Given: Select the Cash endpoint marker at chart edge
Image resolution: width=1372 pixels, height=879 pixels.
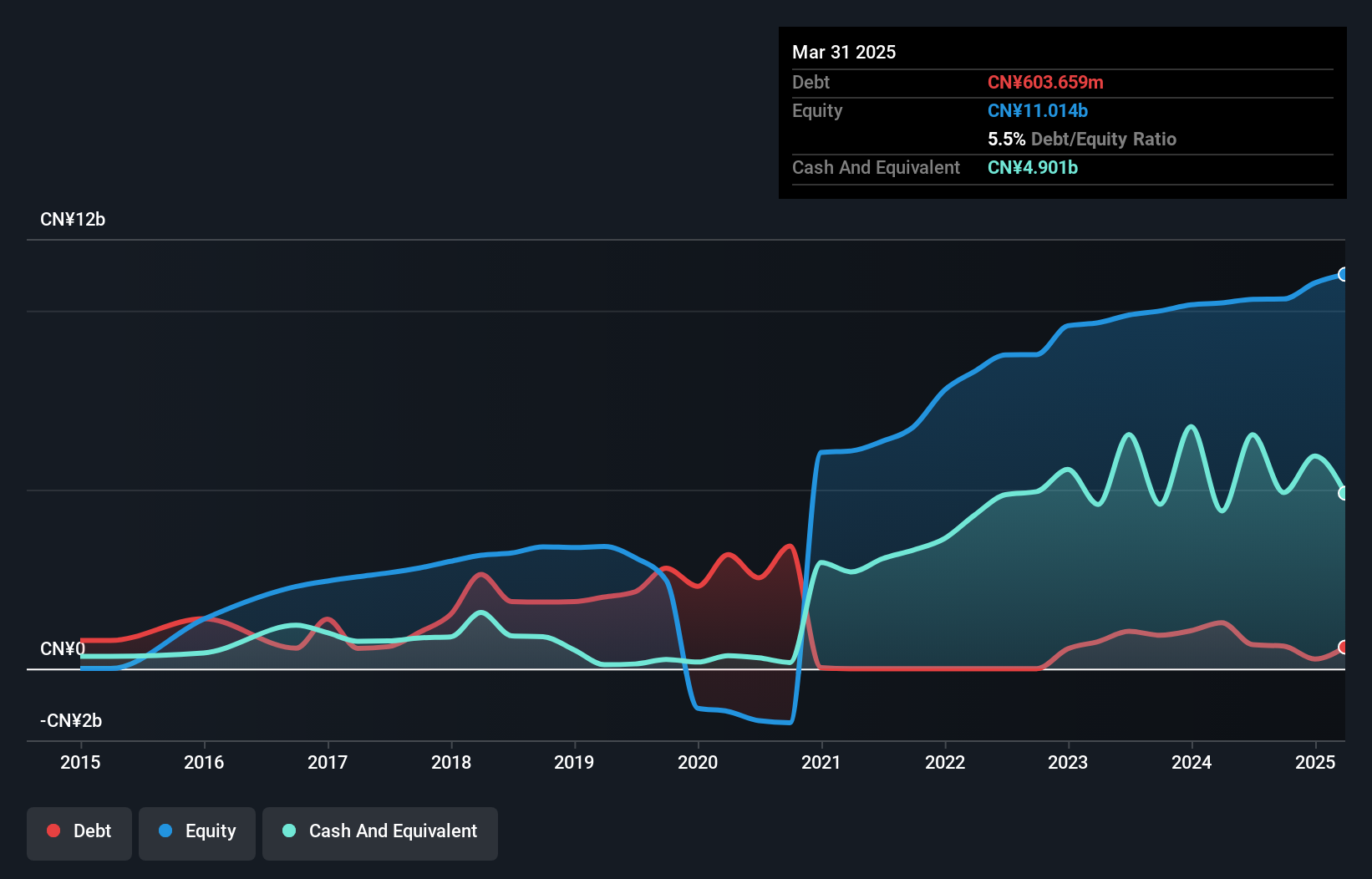Looking at the screenshot, I should (1344, 493).
